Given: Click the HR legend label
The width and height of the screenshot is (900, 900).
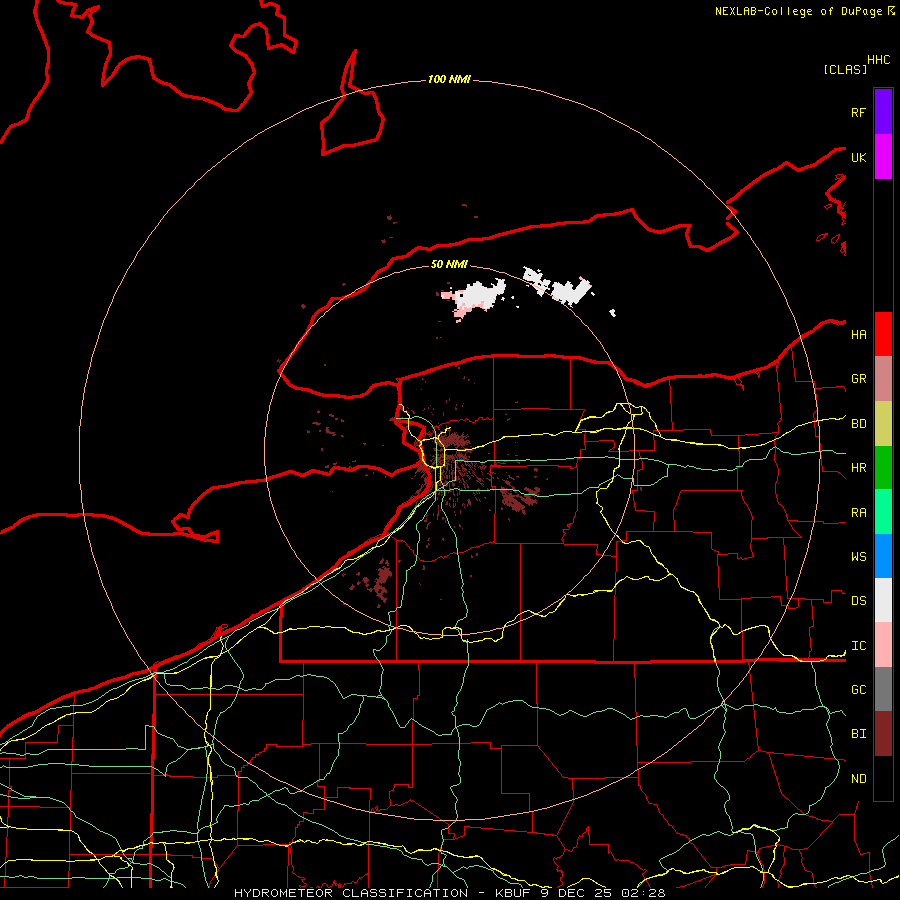Looking at the screenshot, I should [859, 468].
